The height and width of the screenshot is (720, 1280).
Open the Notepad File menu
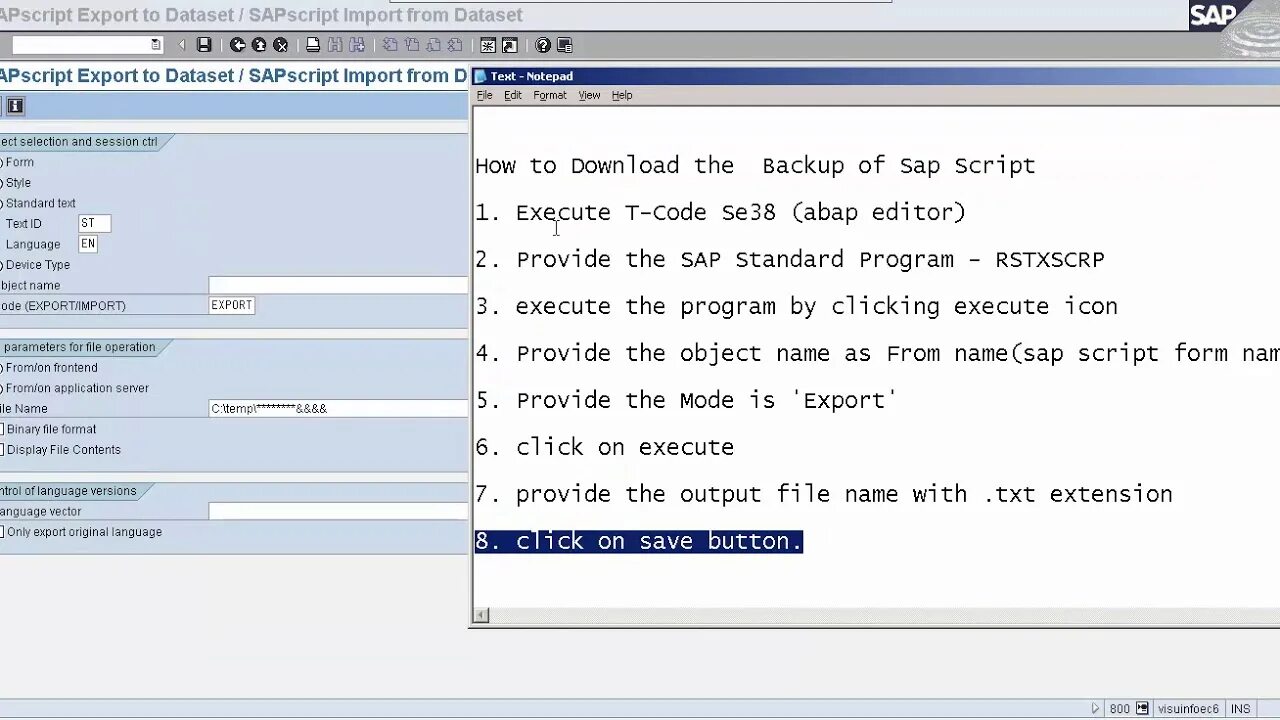click(x=484, y=95)
